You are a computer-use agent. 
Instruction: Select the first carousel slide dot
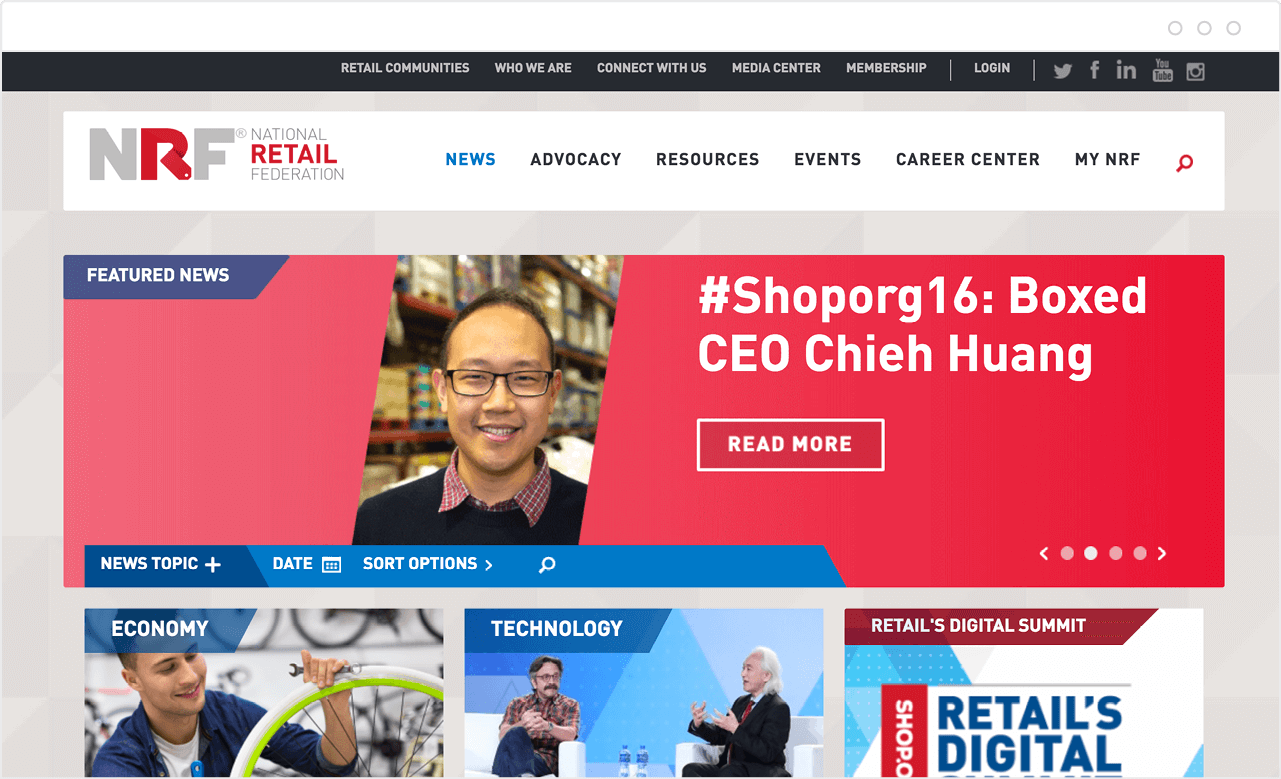[x=1067, y=553]
